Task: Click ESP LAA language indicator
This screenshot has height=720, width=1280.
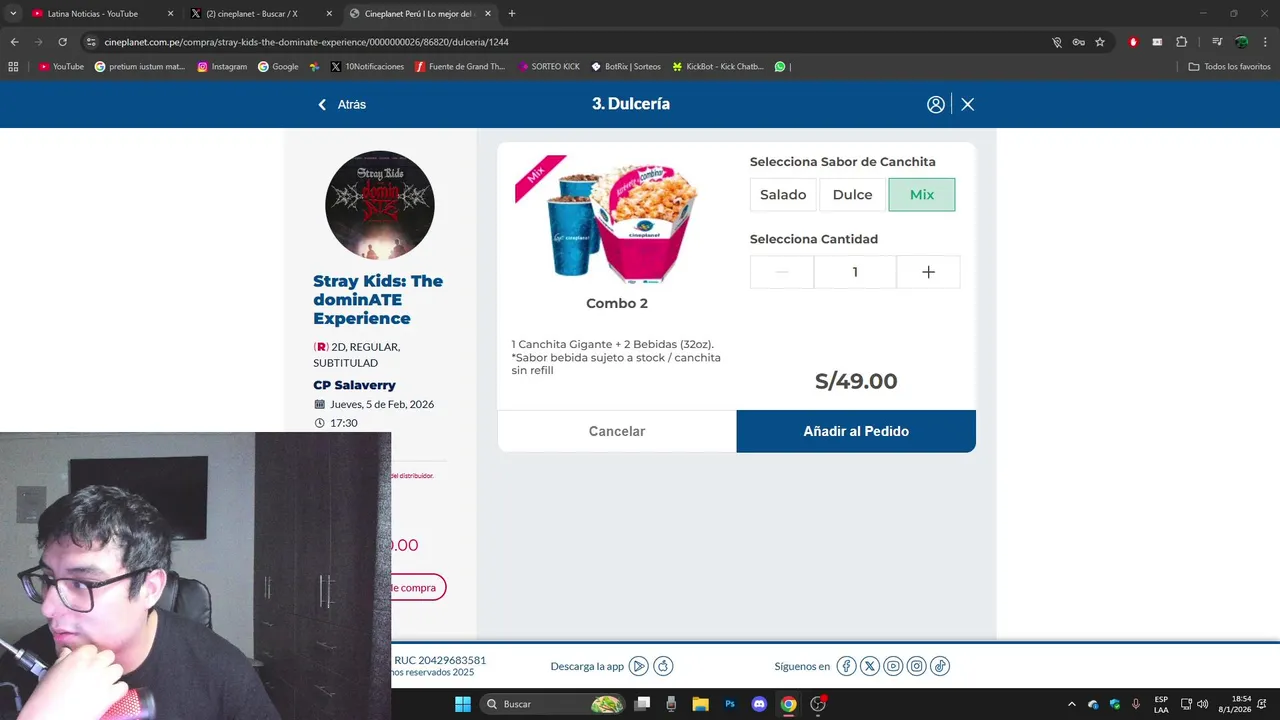Action: [1161, 704]
